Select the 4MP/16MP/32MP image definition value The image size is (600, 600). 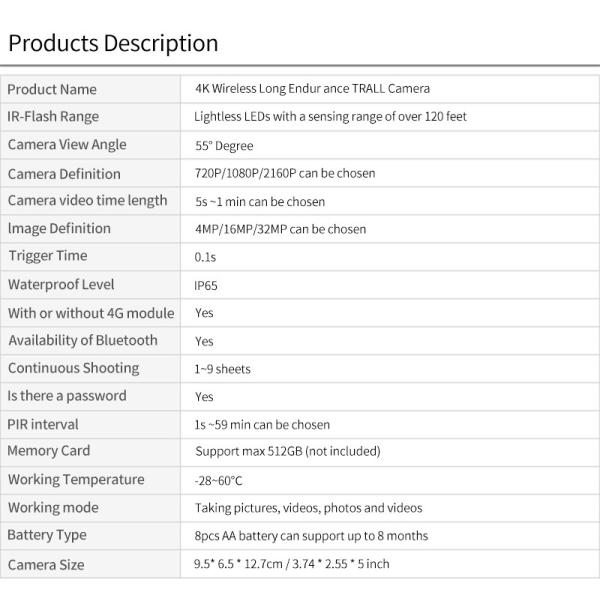pos(280,229)
